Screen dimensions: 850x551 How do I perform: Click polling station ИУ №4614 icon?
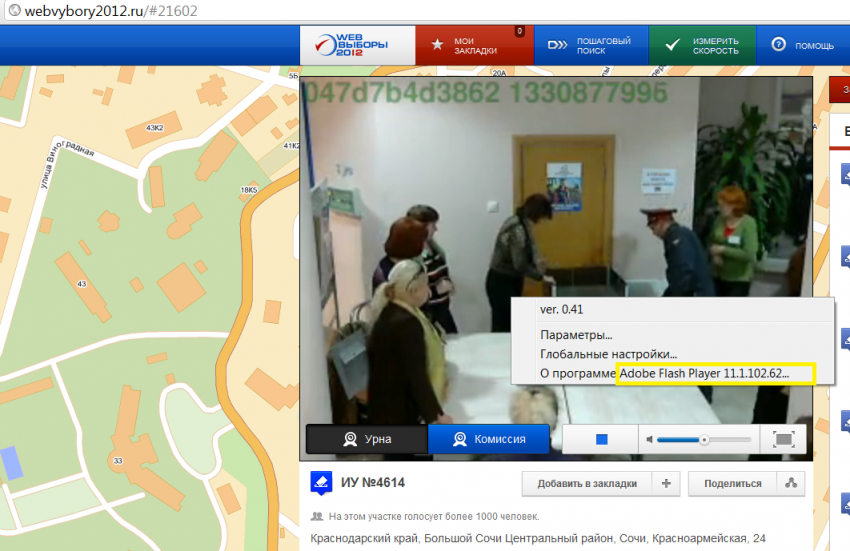tap(321, 483)
